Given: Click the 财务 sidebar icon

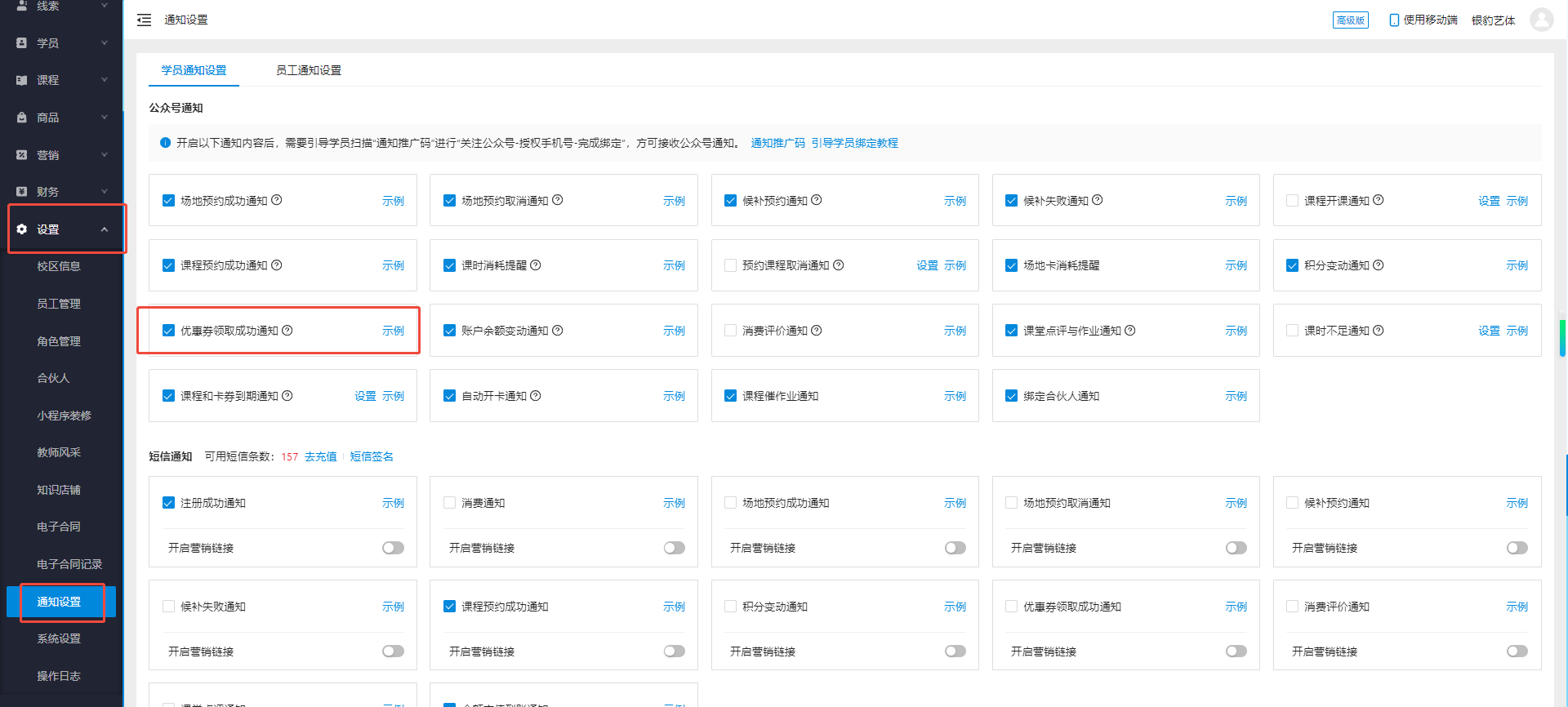Looking at the screenshot, I should 22,192.
